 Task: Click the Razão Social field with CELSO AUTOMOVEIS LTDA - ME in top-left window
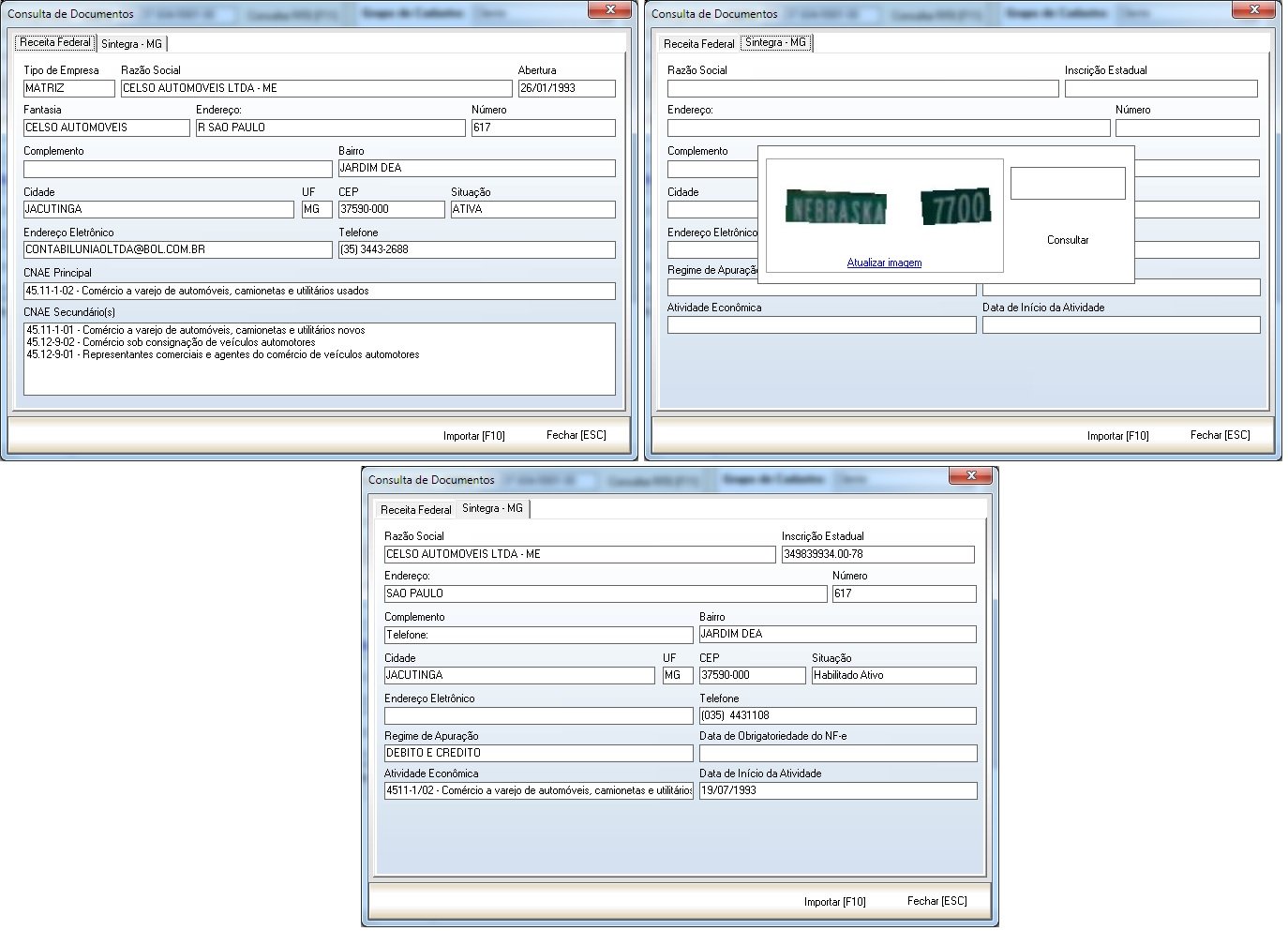point(317,88)
